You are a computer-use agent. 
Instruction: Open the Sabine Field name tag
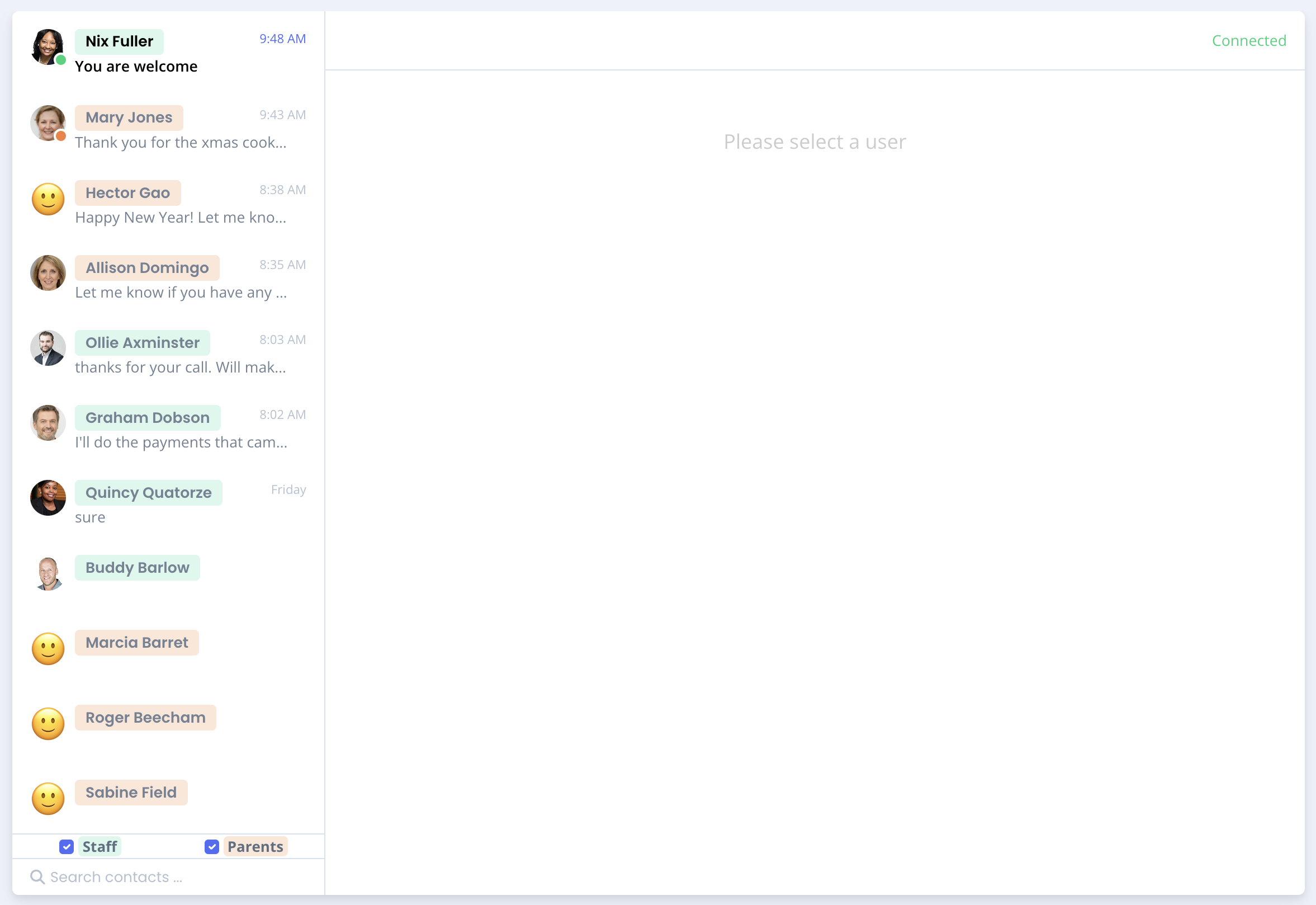tap(131, 792)
